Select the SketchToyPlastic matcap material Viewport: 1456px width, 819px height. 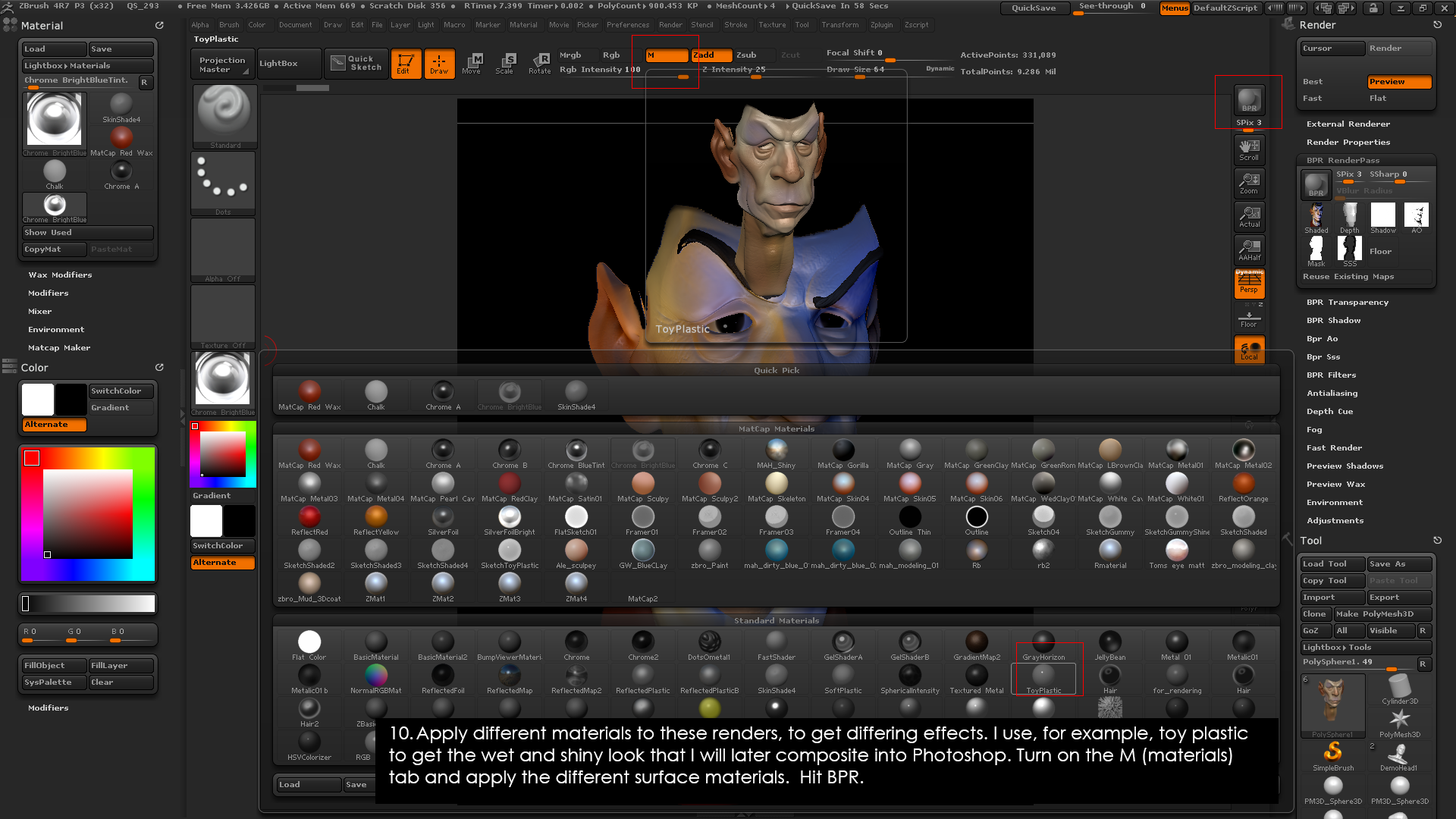pyautogui.click(x=509, y=553)
